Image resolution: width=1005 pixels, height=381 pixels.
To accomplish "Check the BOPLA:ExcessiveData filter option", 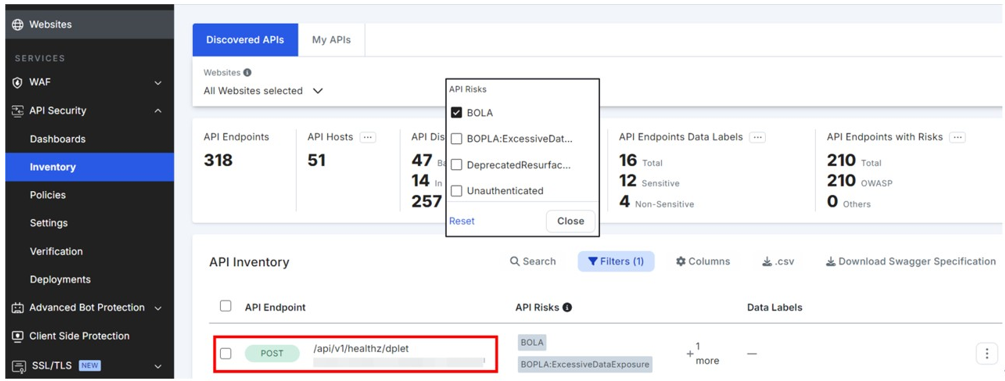I will pos(457,139).
